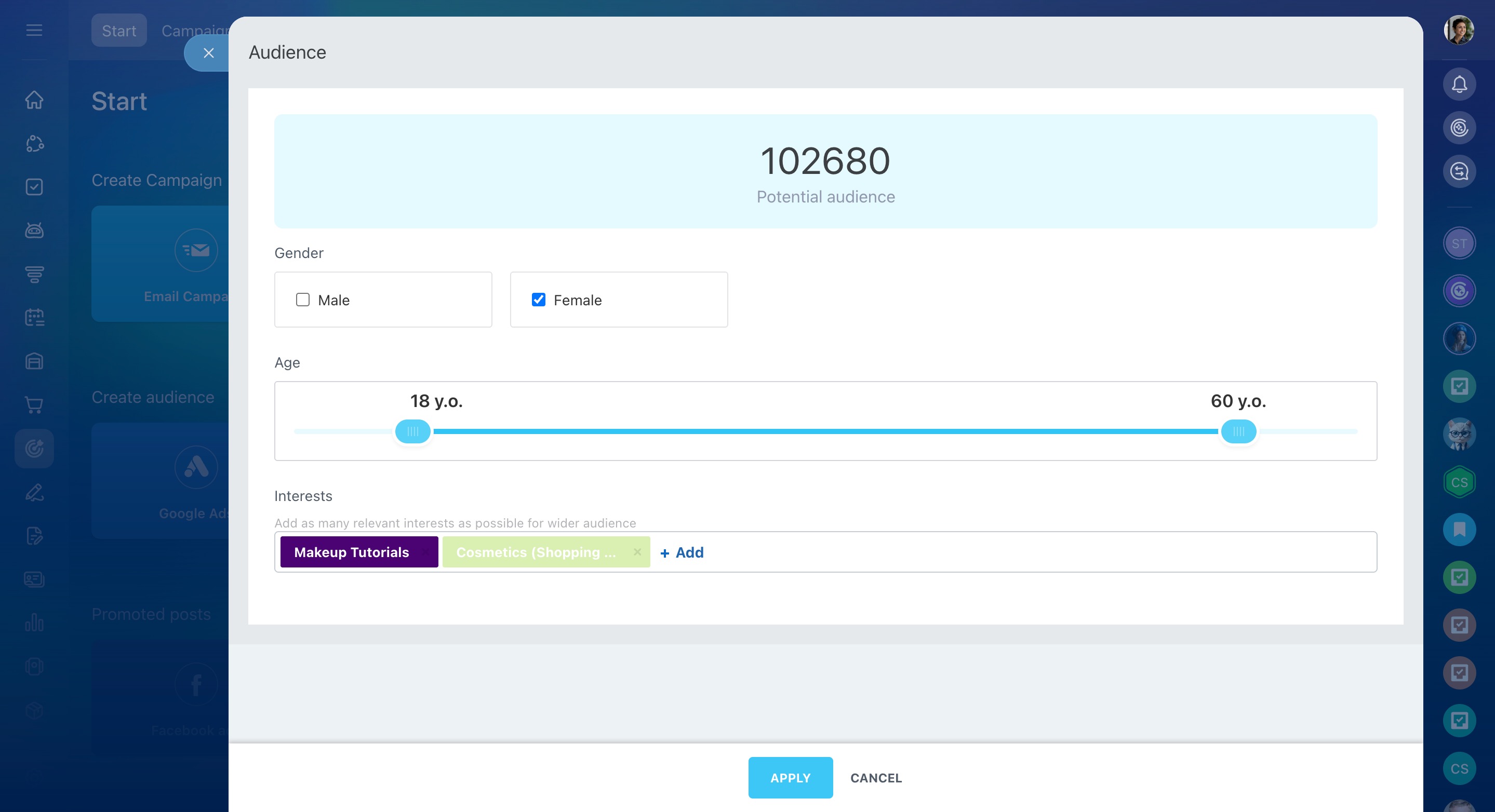Click the 18 y.o. minimum age handle
Screen dimensions: 1495x812
[x=412, y=431]
